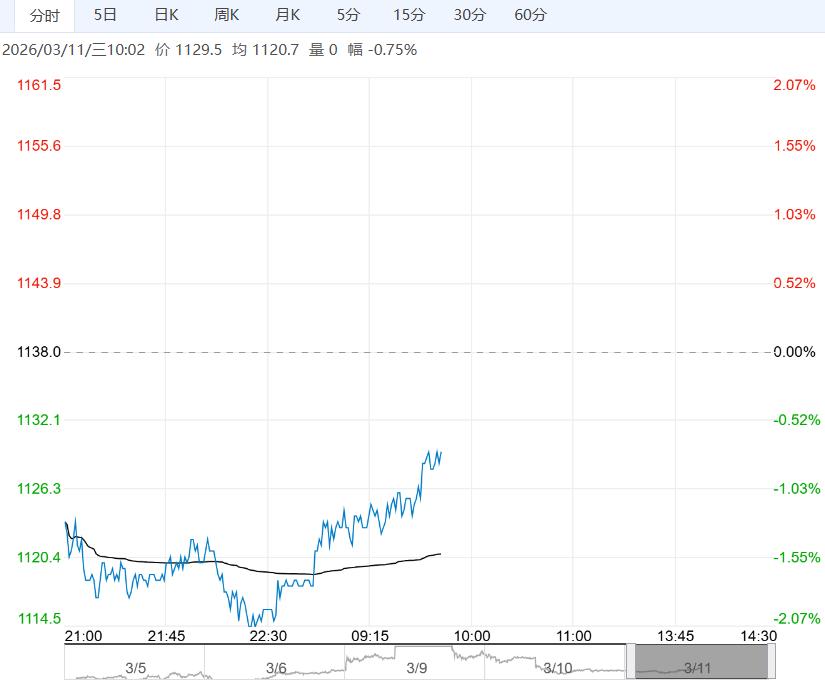
Task: Click the 09:15 time axis label
Action: [369, 636]
